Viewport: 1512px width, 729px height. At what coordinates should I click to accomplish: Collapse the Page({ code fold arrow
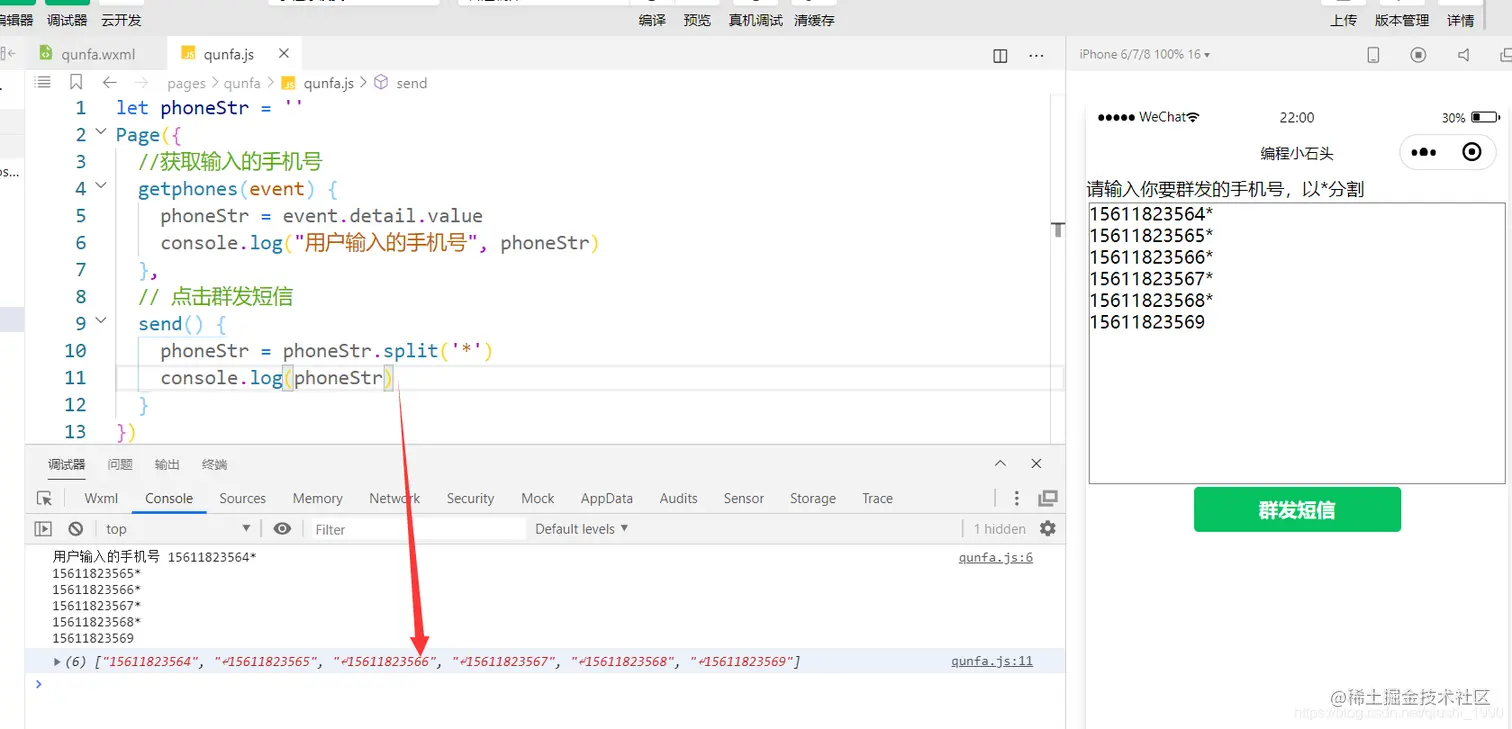(x=101, y=132)
